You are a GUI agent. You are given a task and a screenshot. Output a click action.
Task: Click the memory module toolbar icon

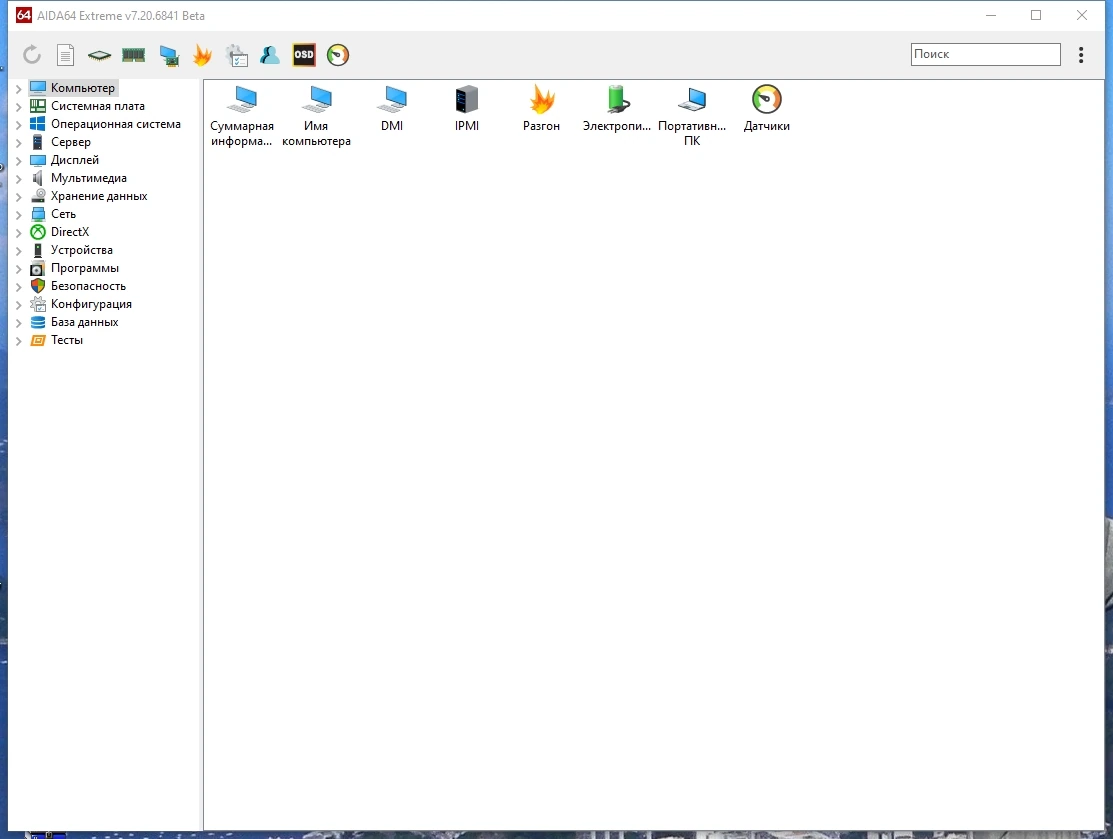(x=133, y=55)
